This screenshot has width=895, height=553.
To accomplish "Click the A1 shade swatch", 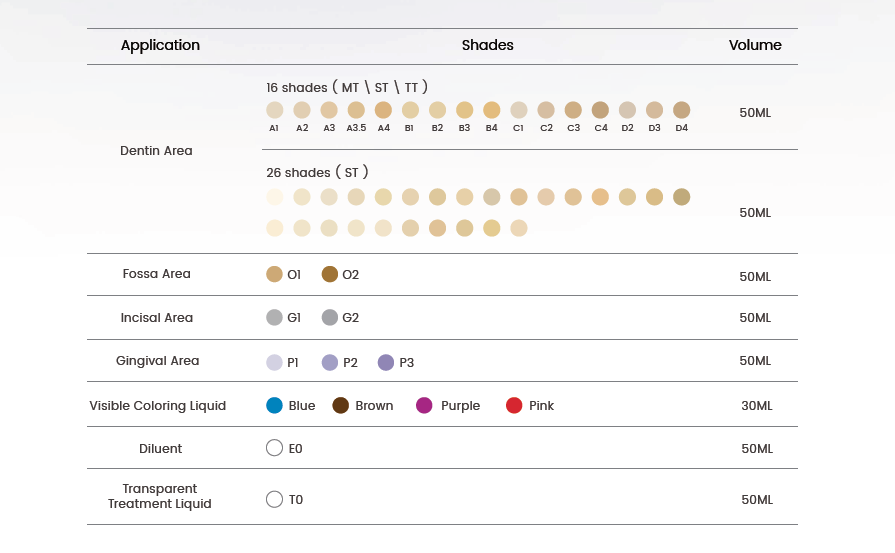I will tap(275, 110).
